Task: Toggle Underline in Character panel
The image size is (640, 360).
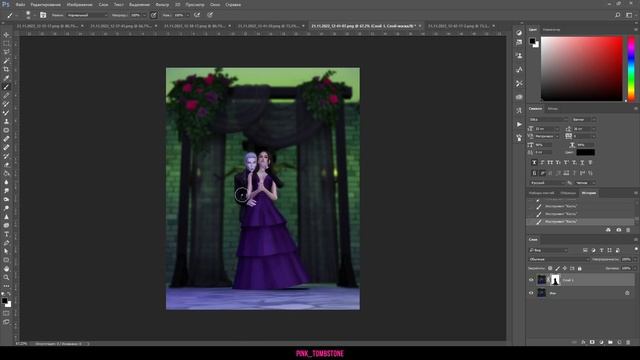Action: [582, 162]
